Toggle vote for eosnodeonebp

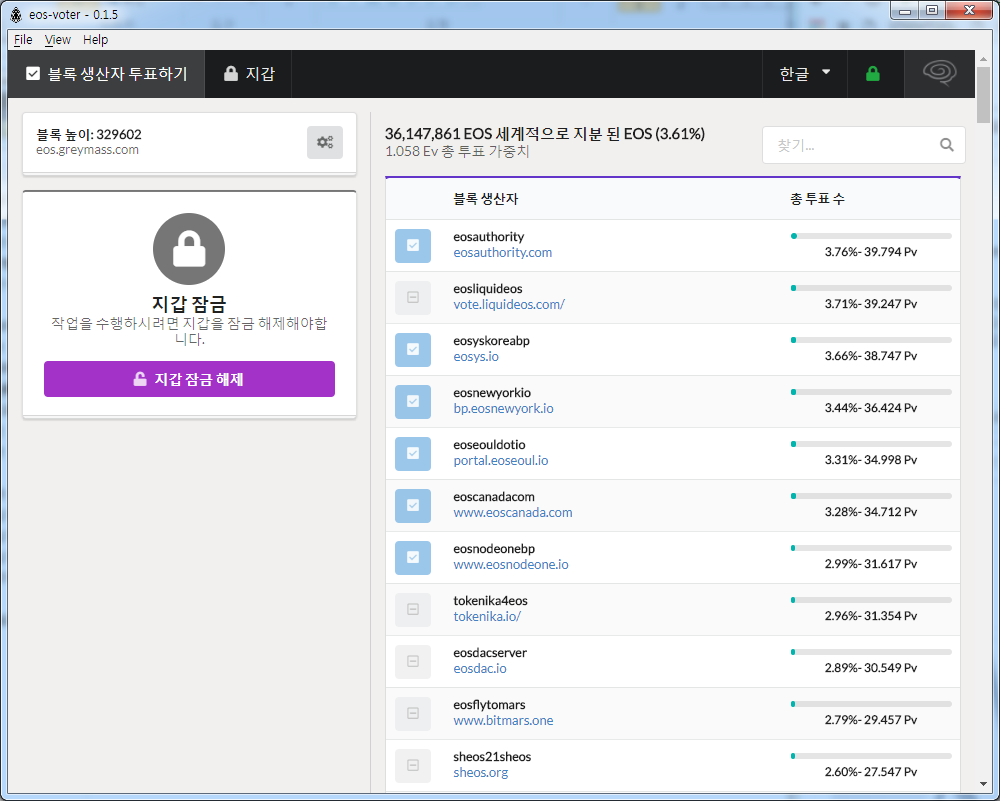pyautogui.click(x=413, y=557)
